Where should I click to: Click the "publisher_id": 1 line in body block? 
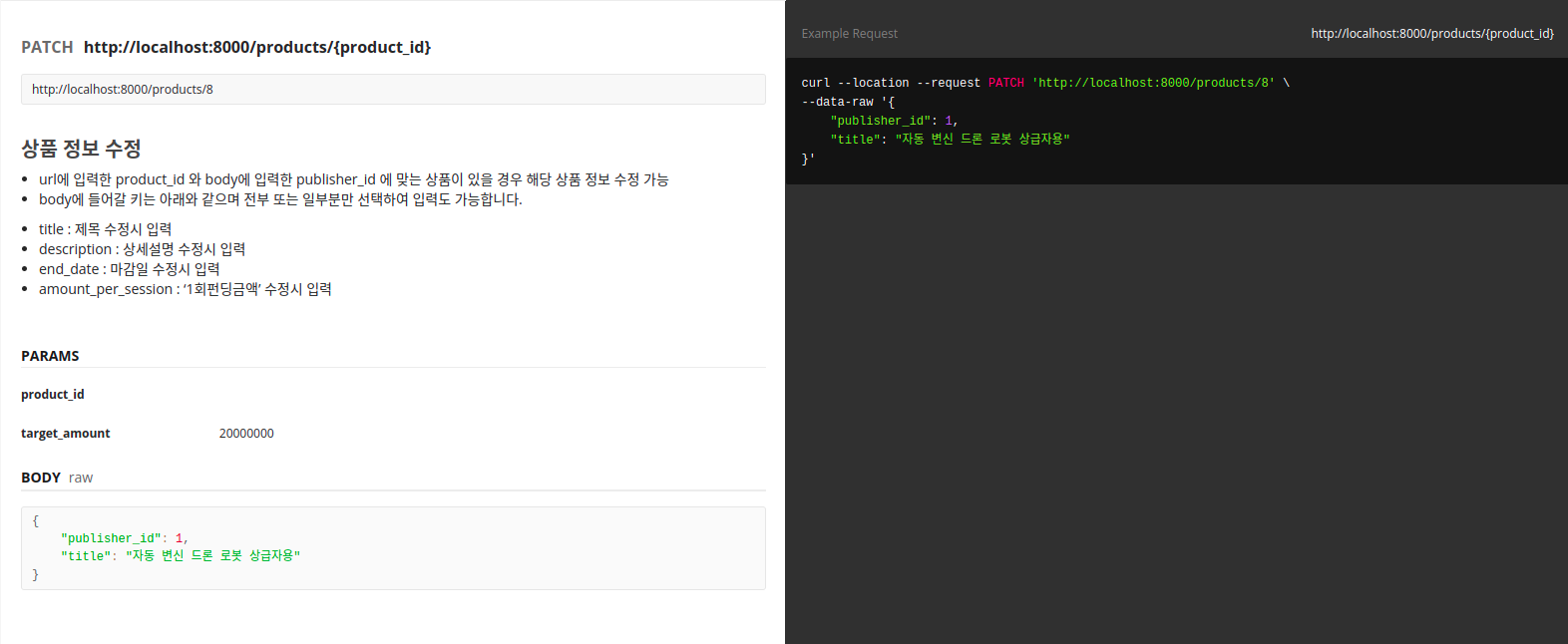(124, 538)
